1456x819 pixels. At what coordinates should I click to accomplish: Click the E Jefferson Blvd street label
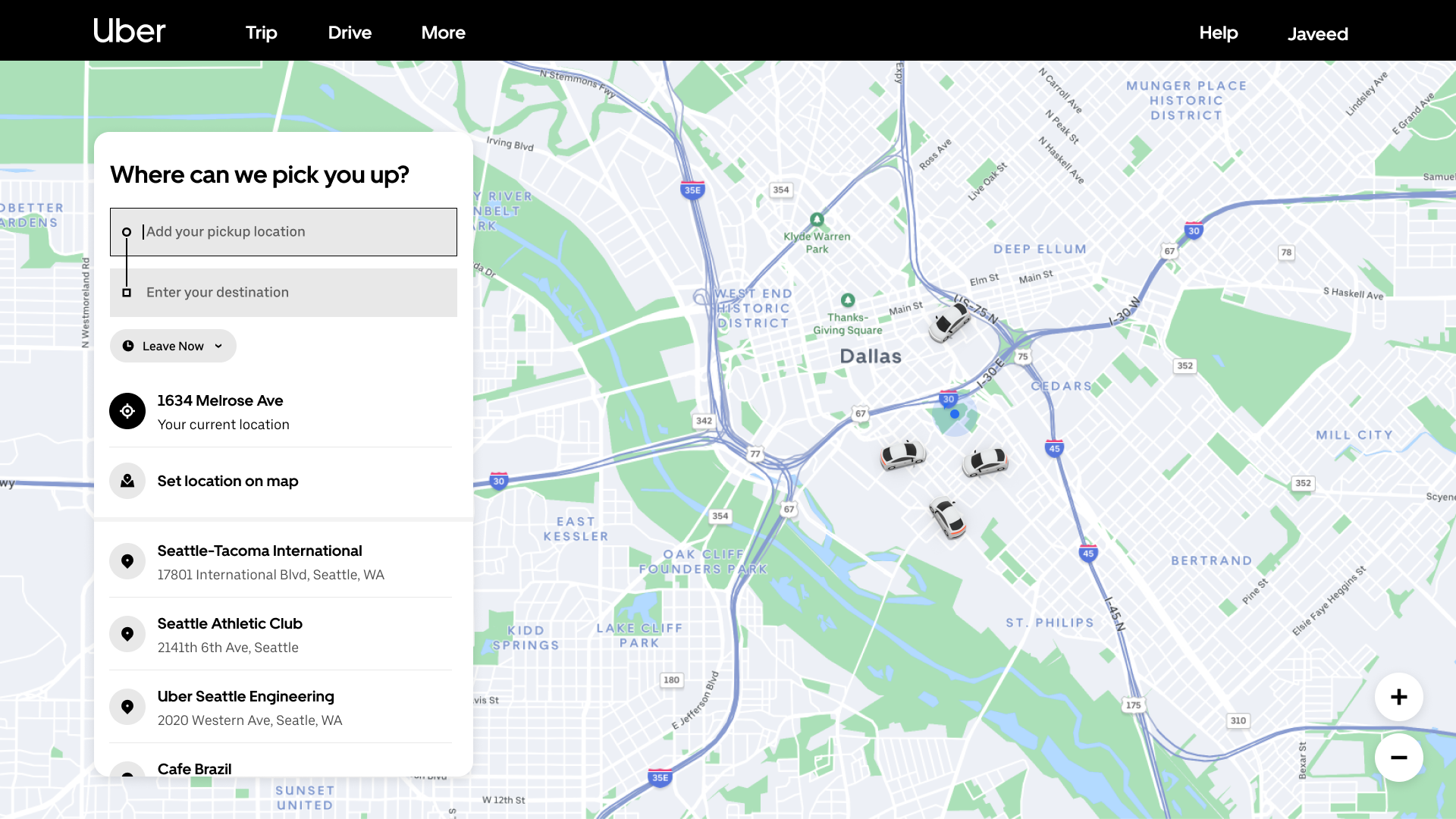pos(695,701)
